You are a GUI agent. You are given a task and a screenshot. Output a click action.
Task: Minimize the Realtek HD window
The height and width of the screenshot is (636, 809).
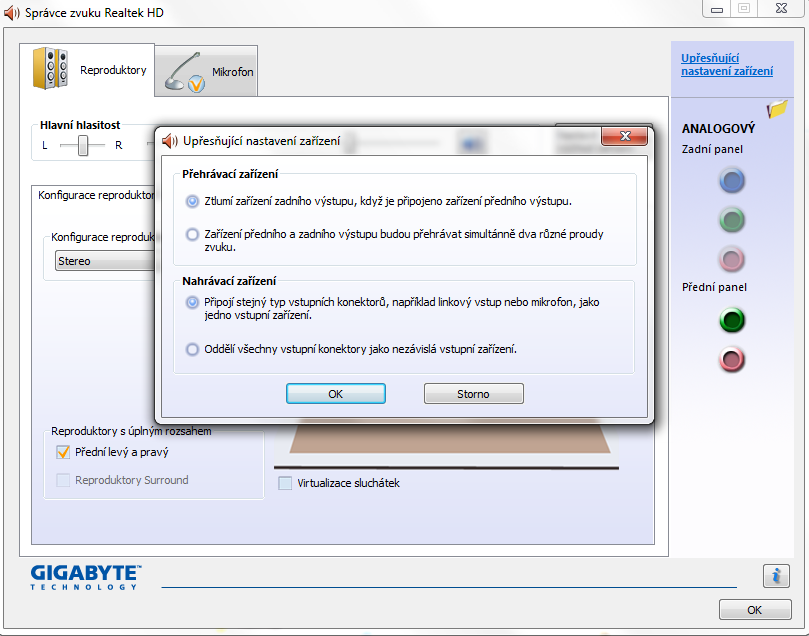(717, 9)
